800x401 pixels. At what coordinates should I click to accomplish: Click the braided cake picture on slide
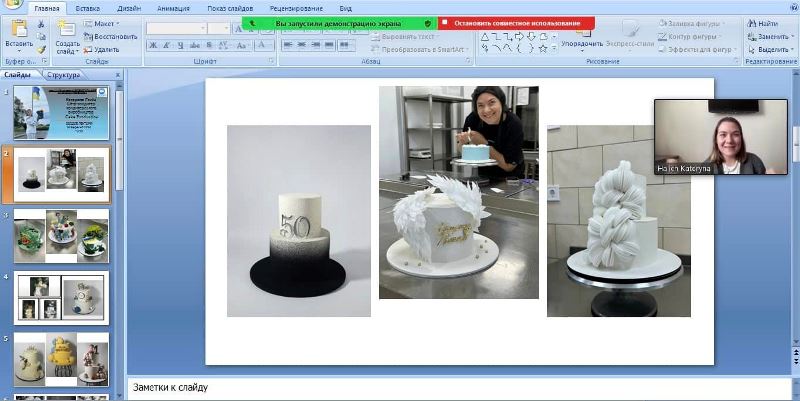[619, 221]
